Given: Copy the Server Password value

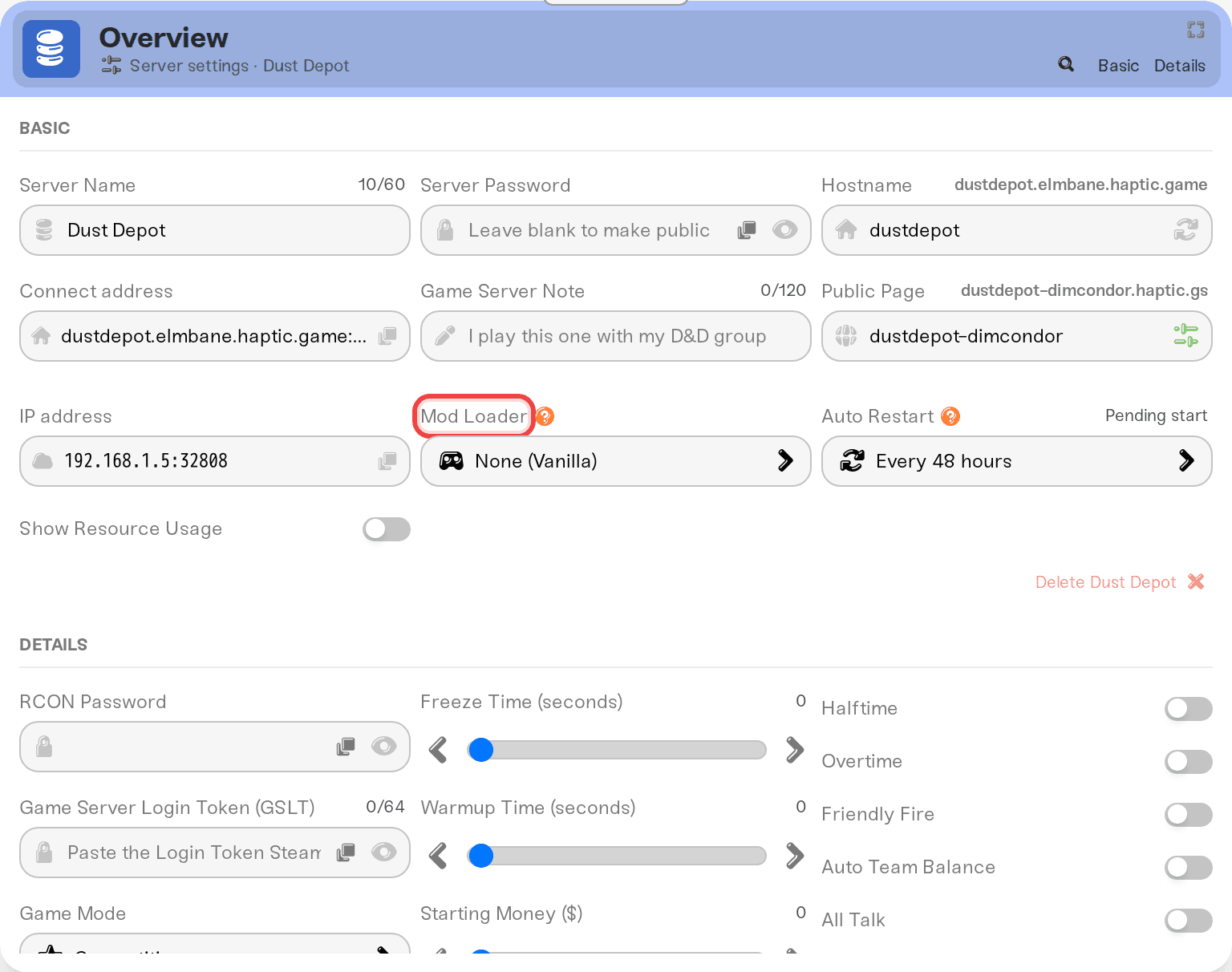Looking at the screenshot, I should pos(747,230).
